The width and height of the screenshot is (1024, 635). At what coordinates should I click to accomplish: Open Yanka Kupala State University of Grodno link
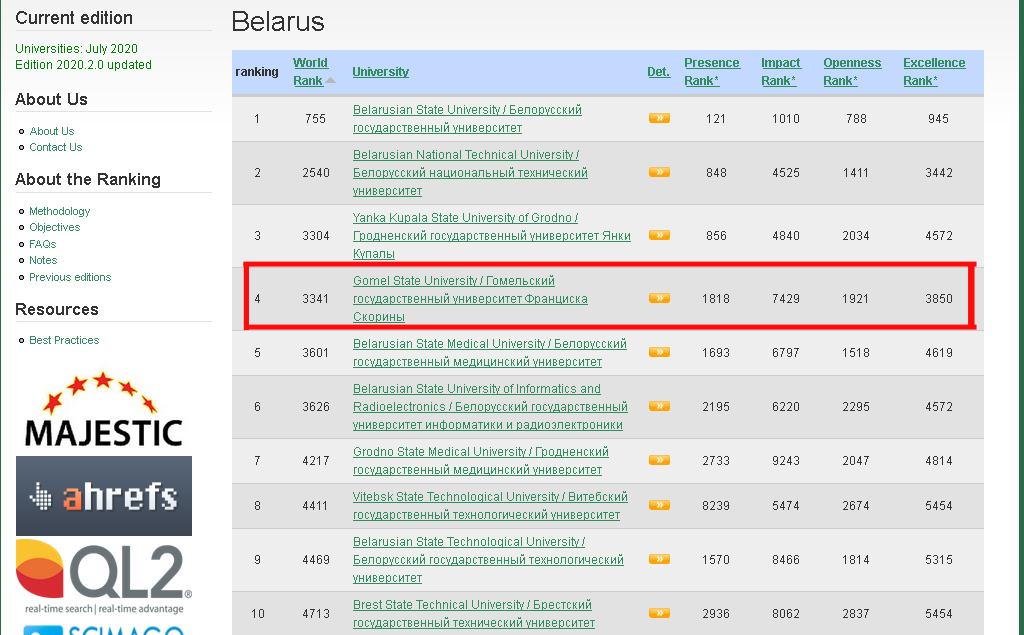coord(492,235)
